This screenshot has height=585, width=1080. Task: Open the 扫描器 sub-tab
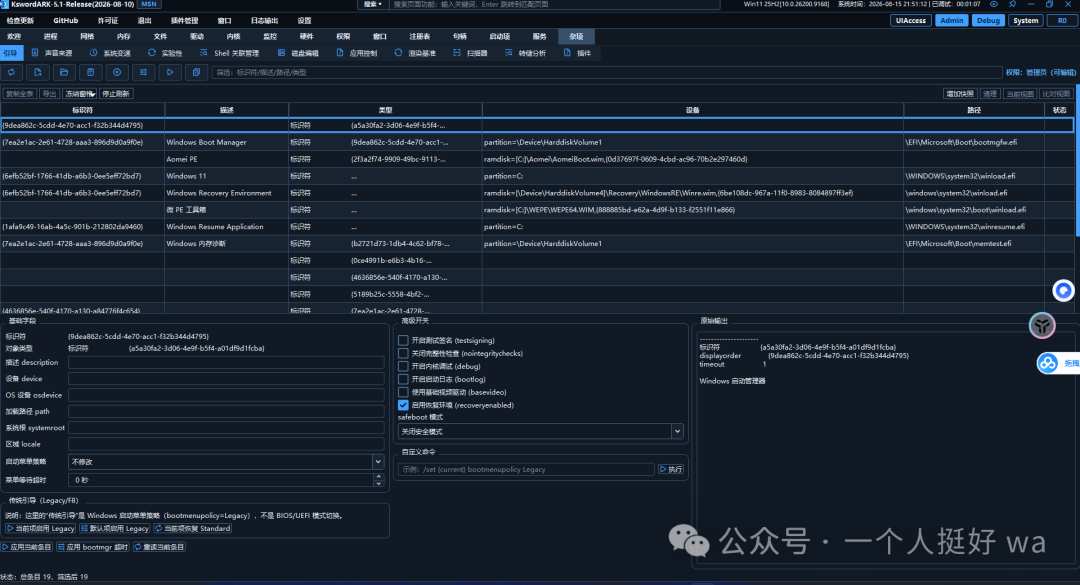tap(470, 53)
